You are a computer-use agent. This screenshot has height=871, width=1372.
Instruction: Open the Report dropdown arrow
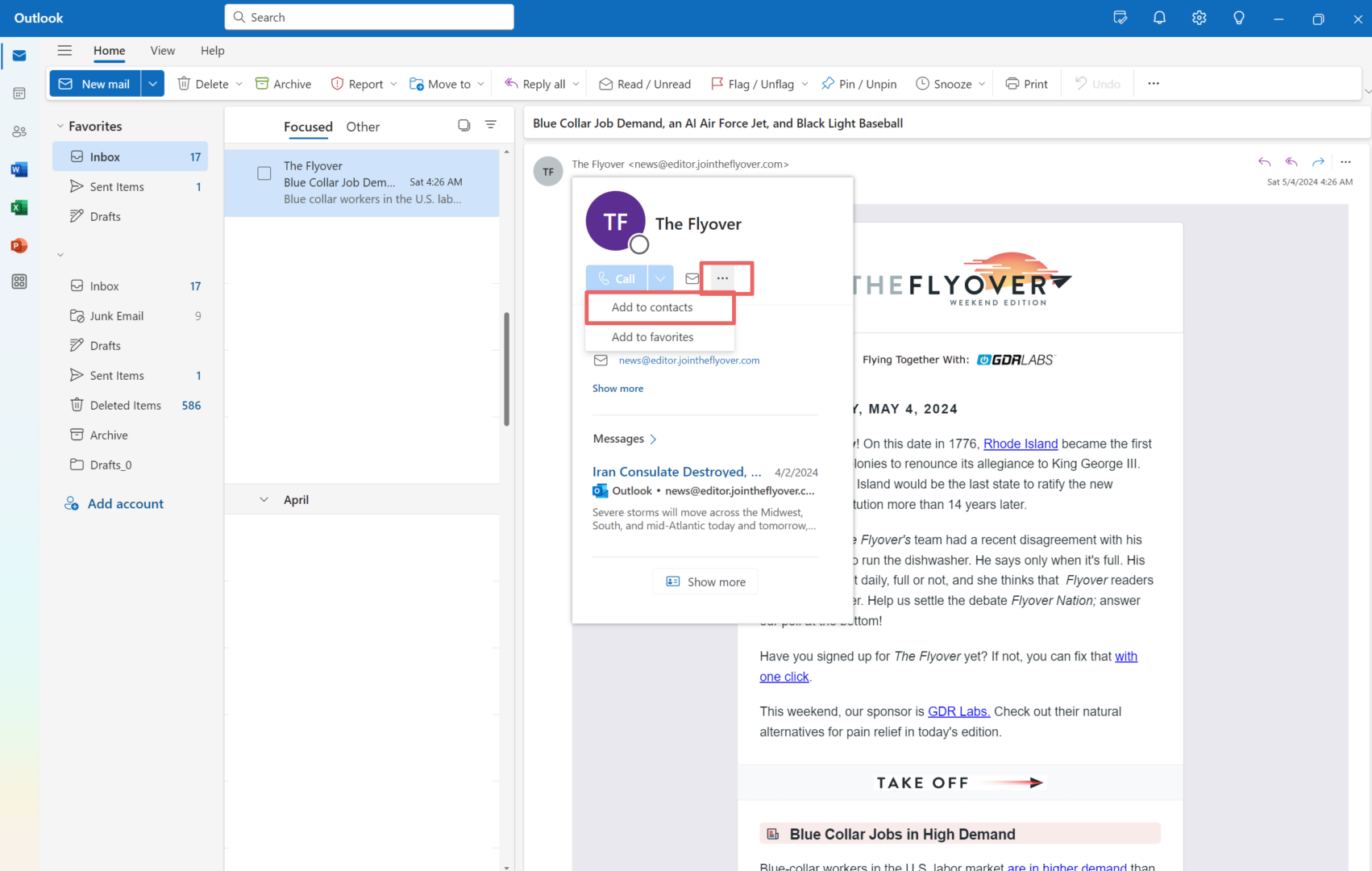click(393, 84)
